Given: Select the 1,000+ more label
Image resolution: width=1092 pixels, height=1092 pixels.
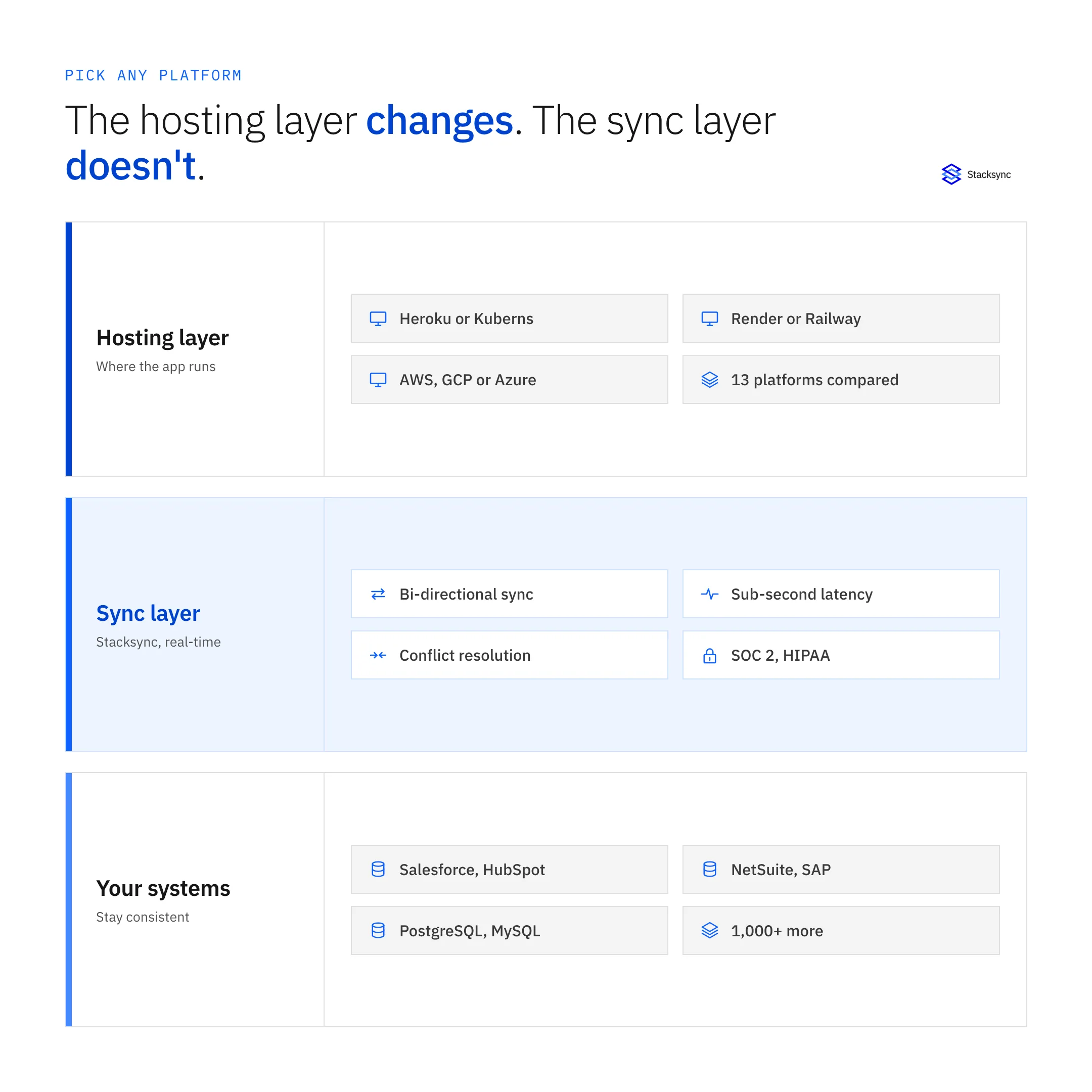Looking at the screenshot, I should (777, 930).
